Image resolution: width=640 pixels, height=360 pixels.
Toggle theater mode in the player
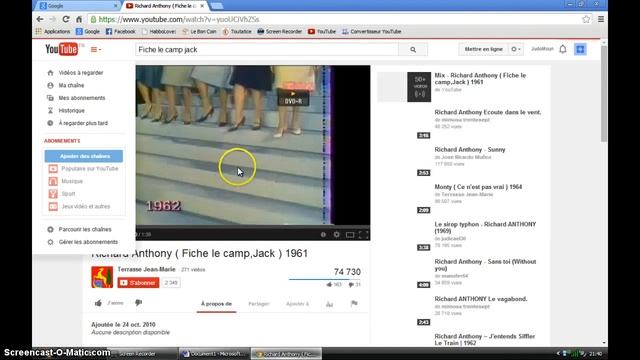(x=350, y=234)
